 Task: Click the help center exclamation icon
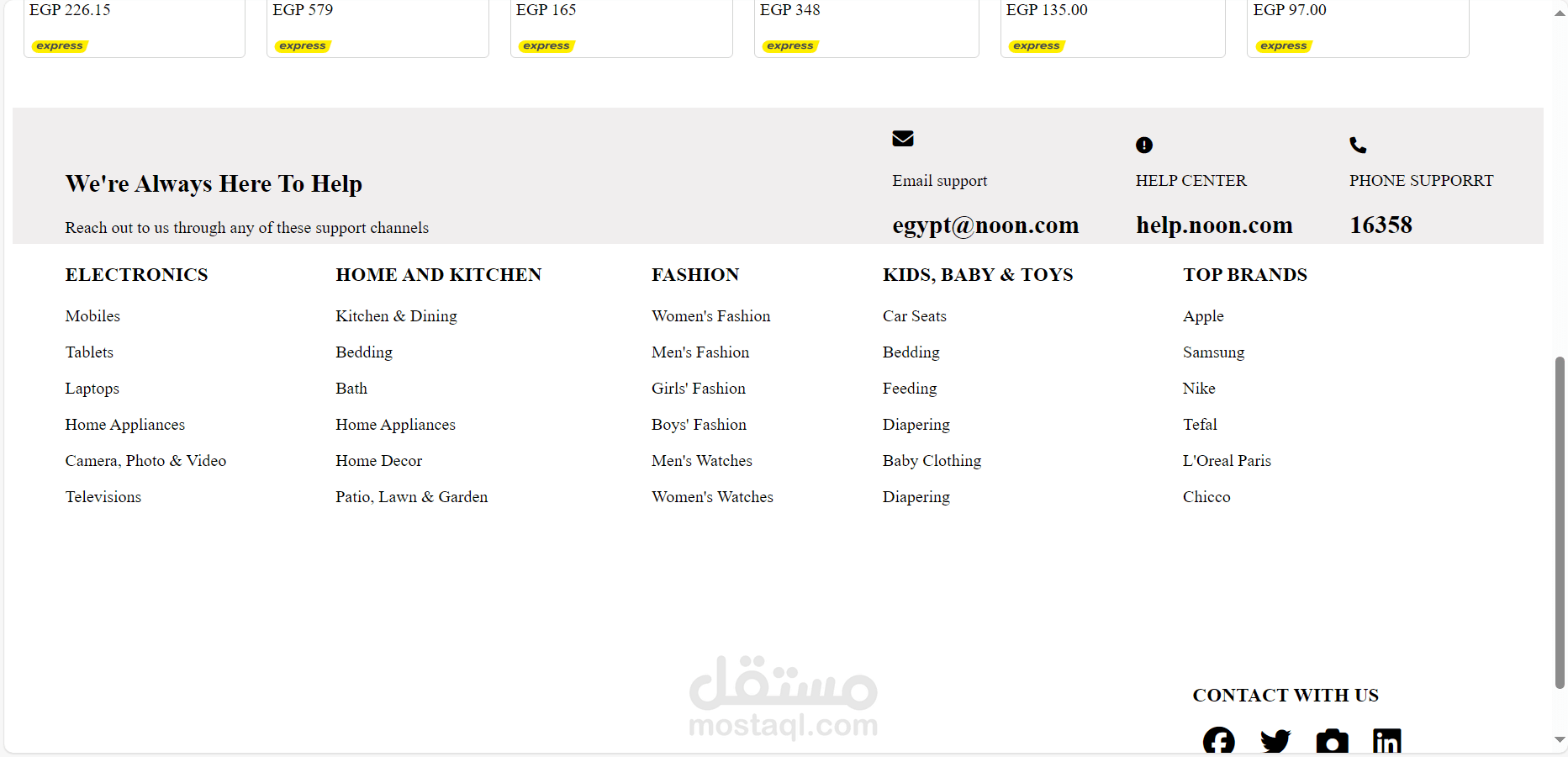1144,145
